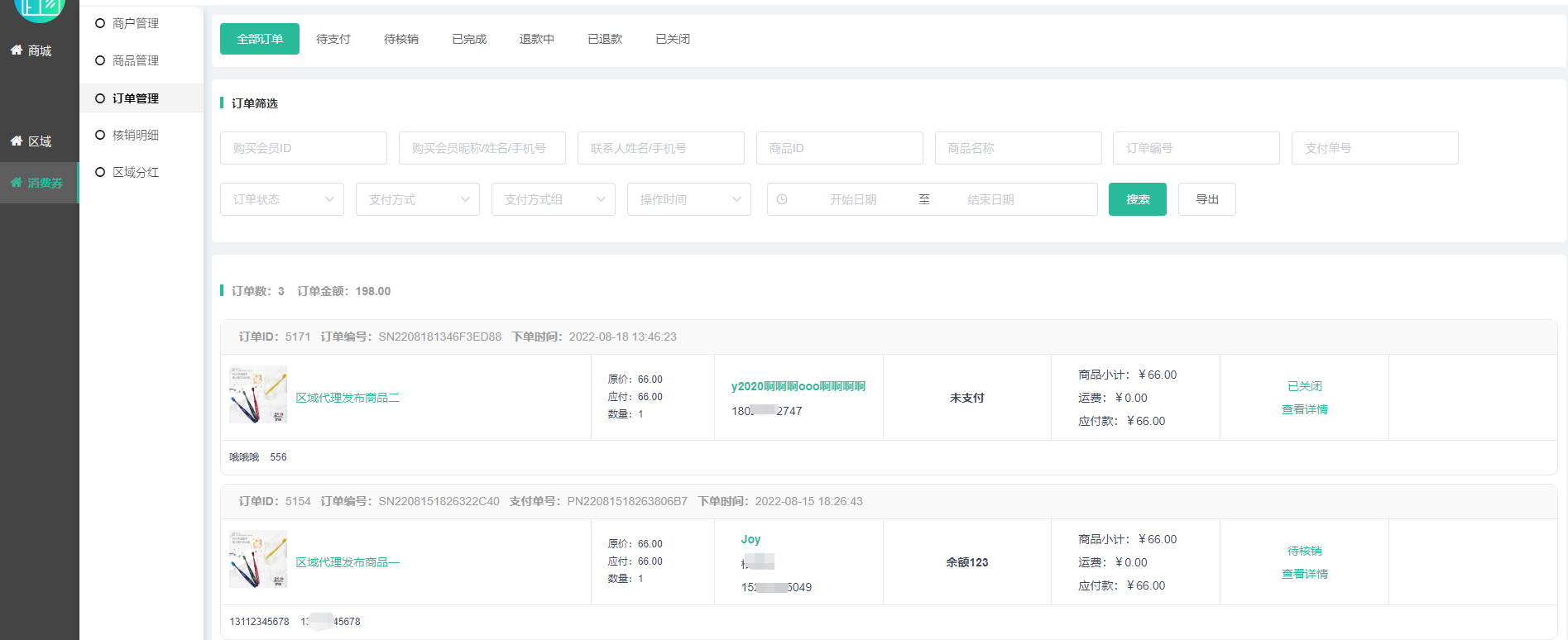Switch to the 退款中 tab
The image size is (1568, 640).
point(536,39)
